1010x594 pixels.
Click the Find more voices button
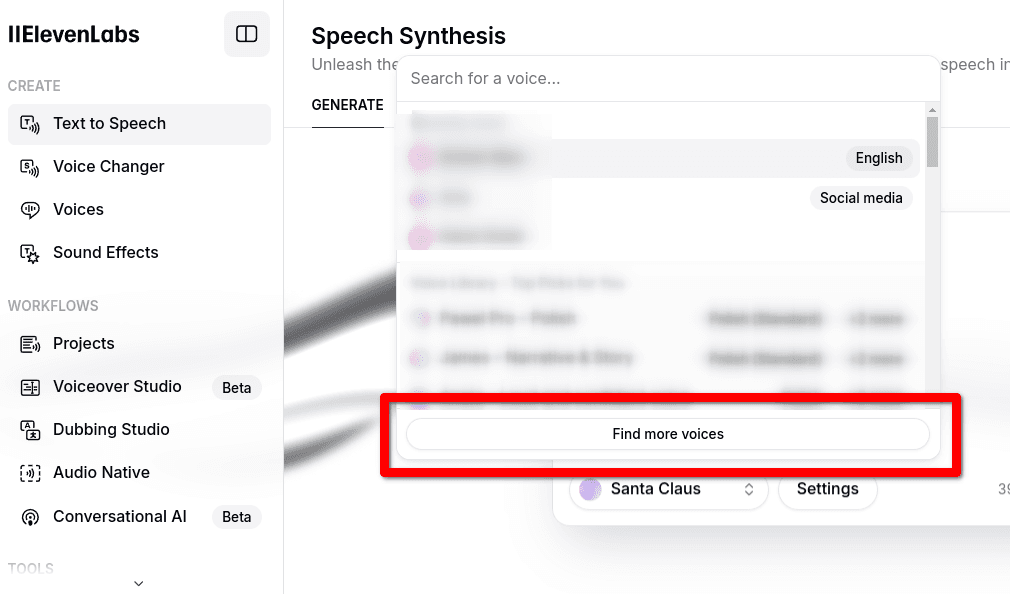668,434
